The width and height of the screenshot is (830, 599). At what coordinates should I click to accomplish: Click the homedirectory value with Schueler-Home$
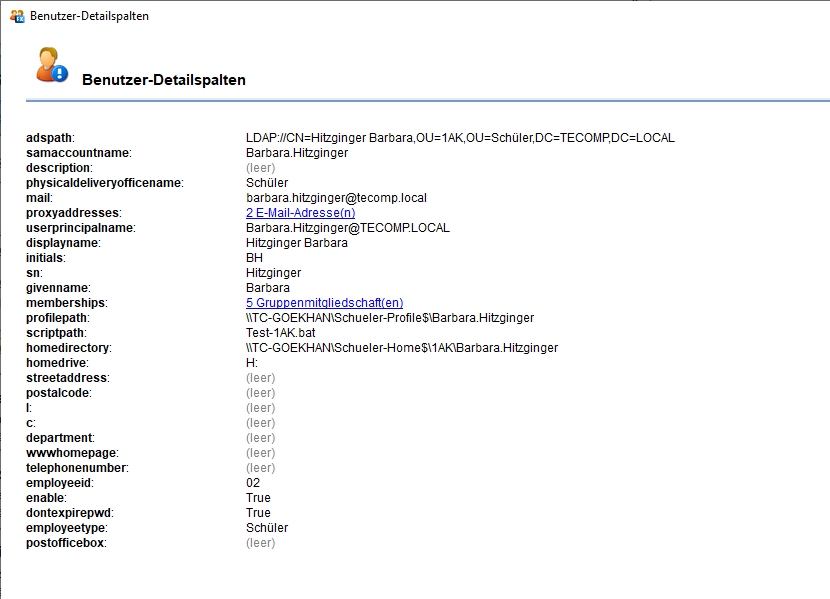click(x=402, y=348)
